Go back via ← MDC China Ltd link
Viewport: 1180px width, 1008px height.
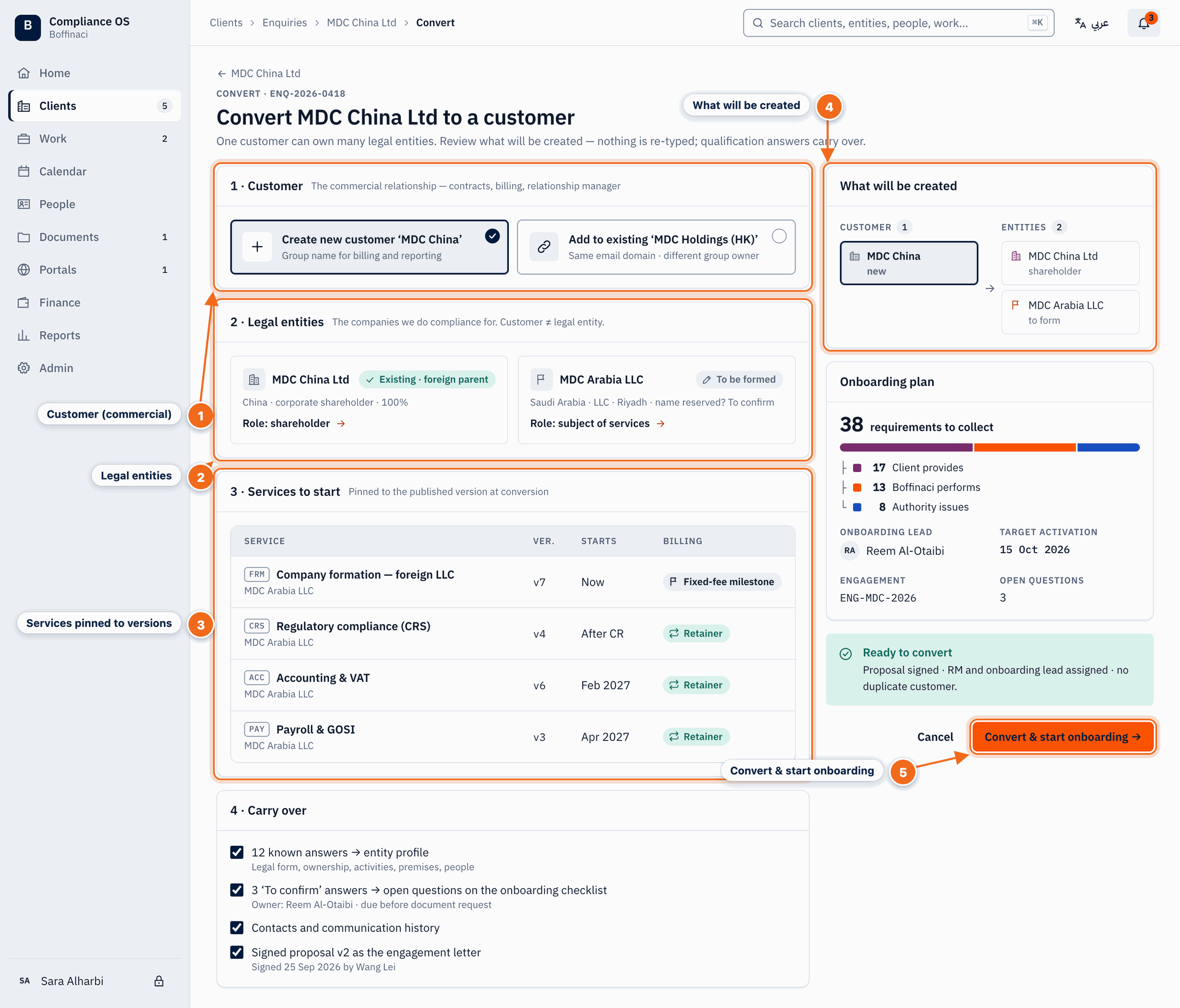point(259,73)
